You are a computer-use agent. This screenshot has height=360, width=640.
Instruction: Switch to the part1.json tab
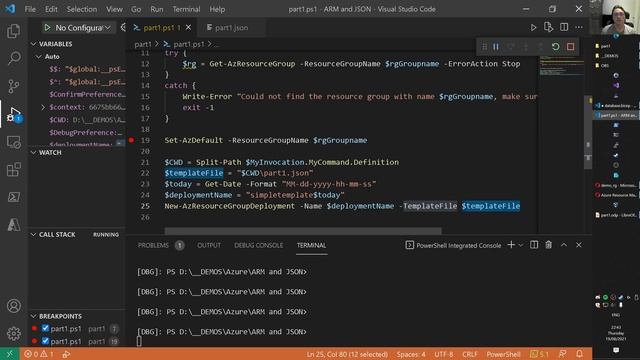point(231,28)
